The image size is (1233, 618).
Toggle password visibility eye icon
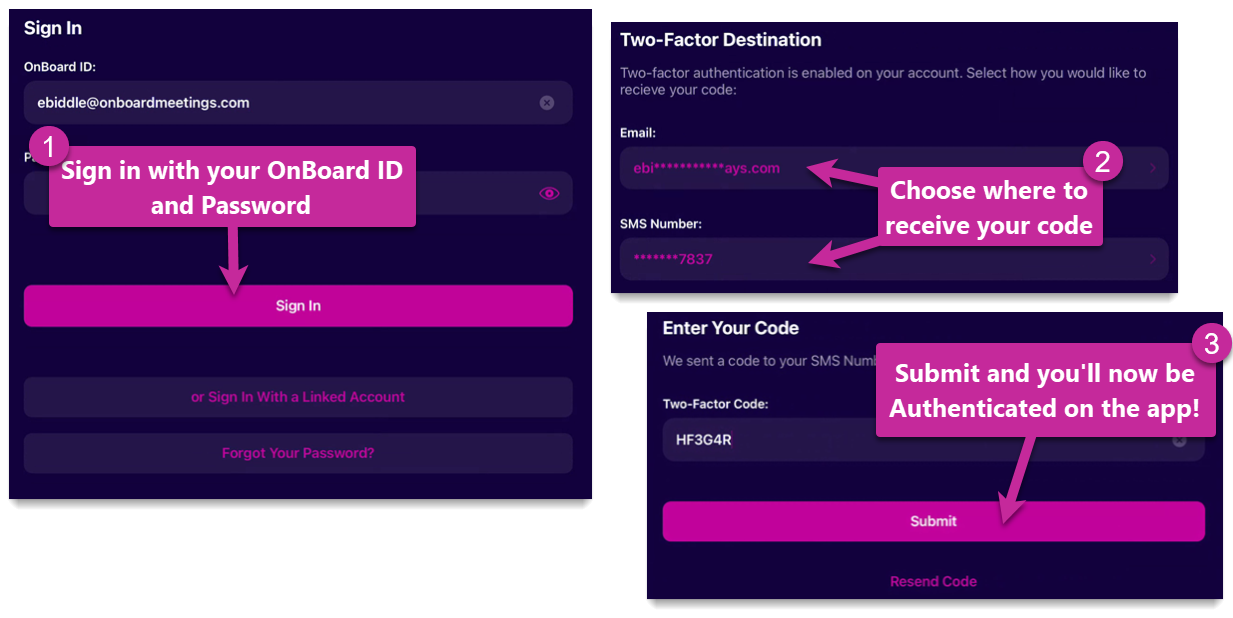(x=549, y=193)
